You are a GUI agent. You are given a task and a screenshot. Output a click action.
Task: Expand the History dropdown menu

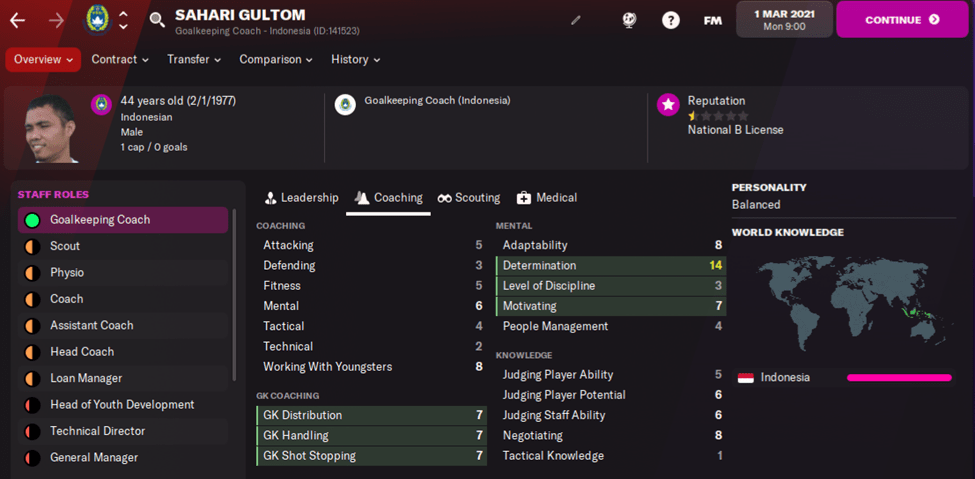click(355, 60)
